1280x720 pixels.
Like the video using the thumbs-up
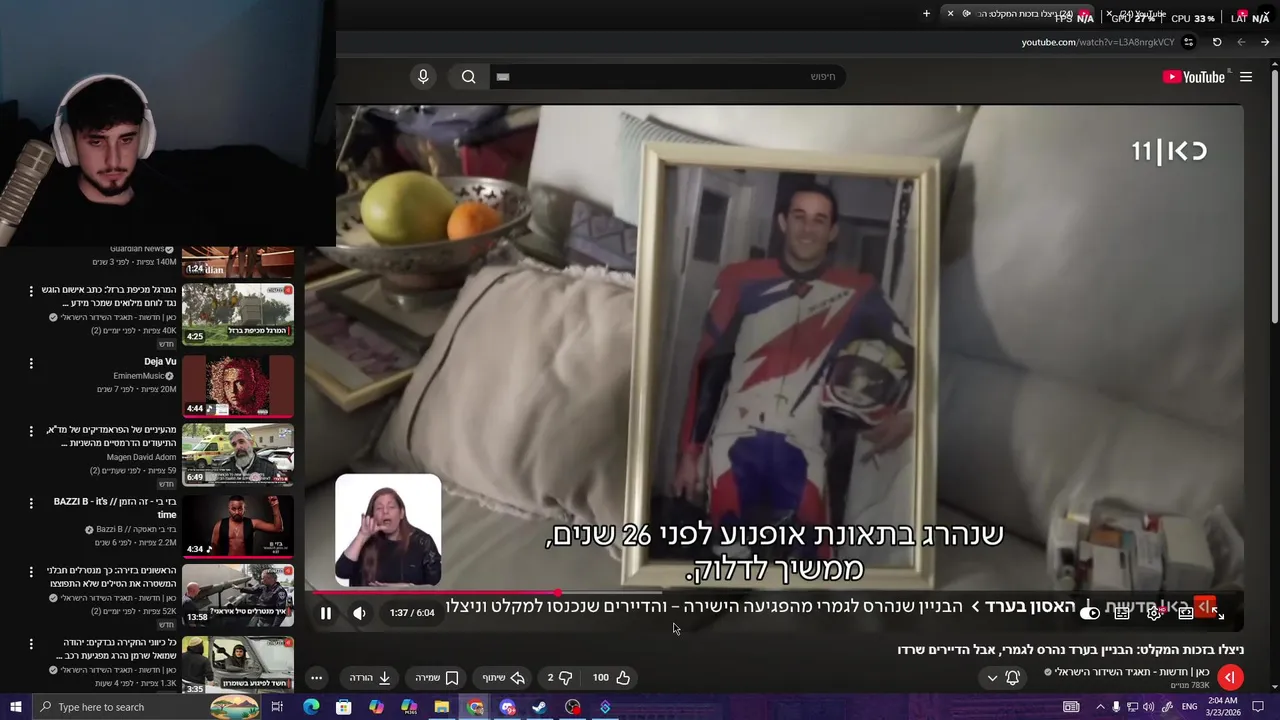tap(612, 677)
